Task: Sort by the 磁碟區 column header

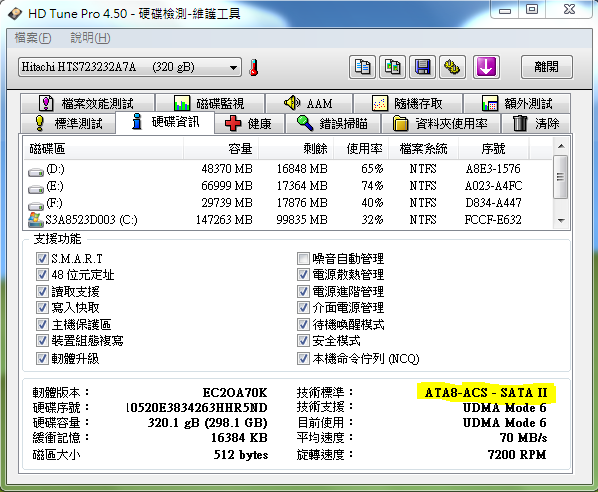Action: (x=103, y=148)
